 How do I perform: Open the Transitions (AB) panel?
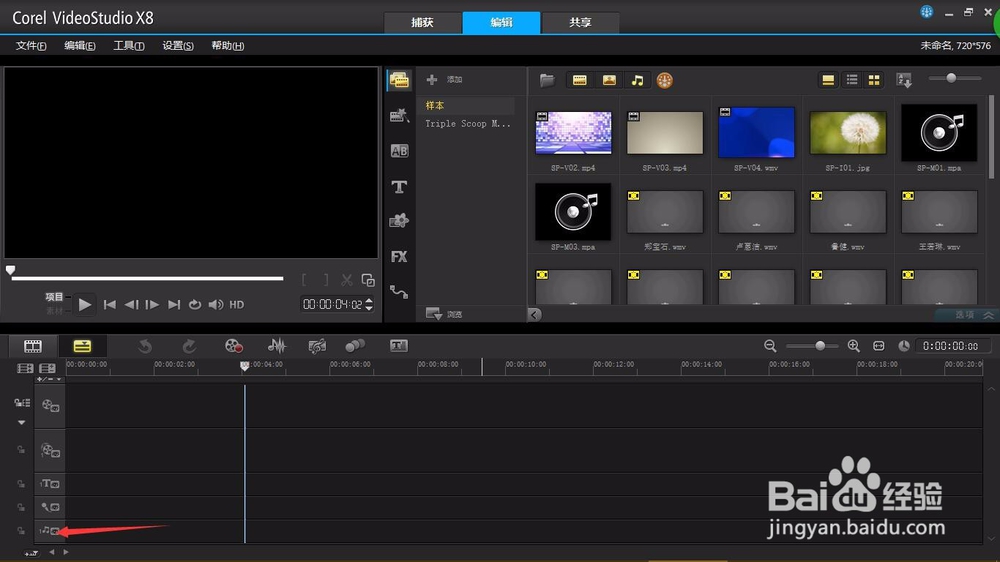point(399,151)
